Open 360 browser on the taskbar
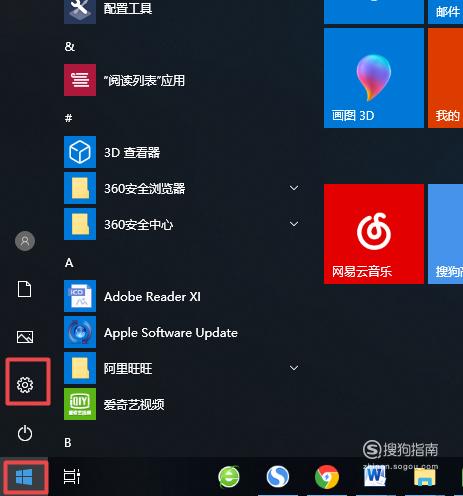 pyautogui.click(x=229, y=477)
